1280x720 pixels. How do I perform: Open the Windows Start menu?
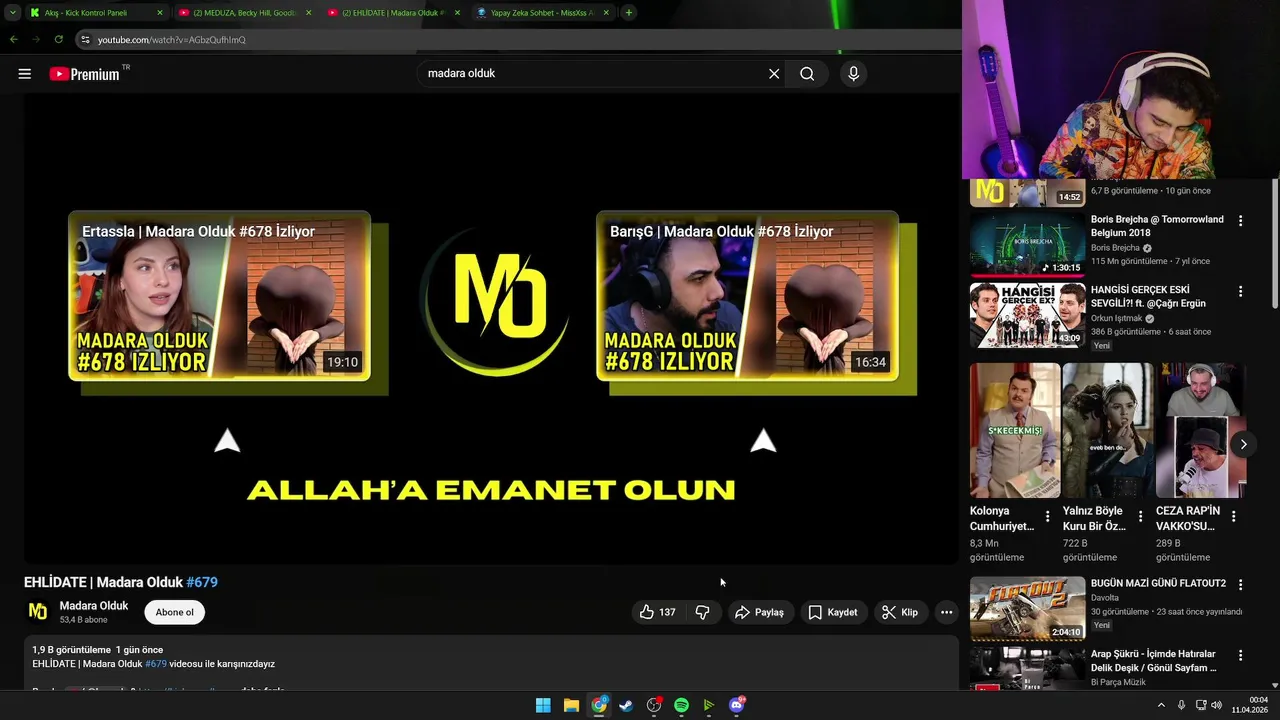pyautogui.click(x=543, y=705)
